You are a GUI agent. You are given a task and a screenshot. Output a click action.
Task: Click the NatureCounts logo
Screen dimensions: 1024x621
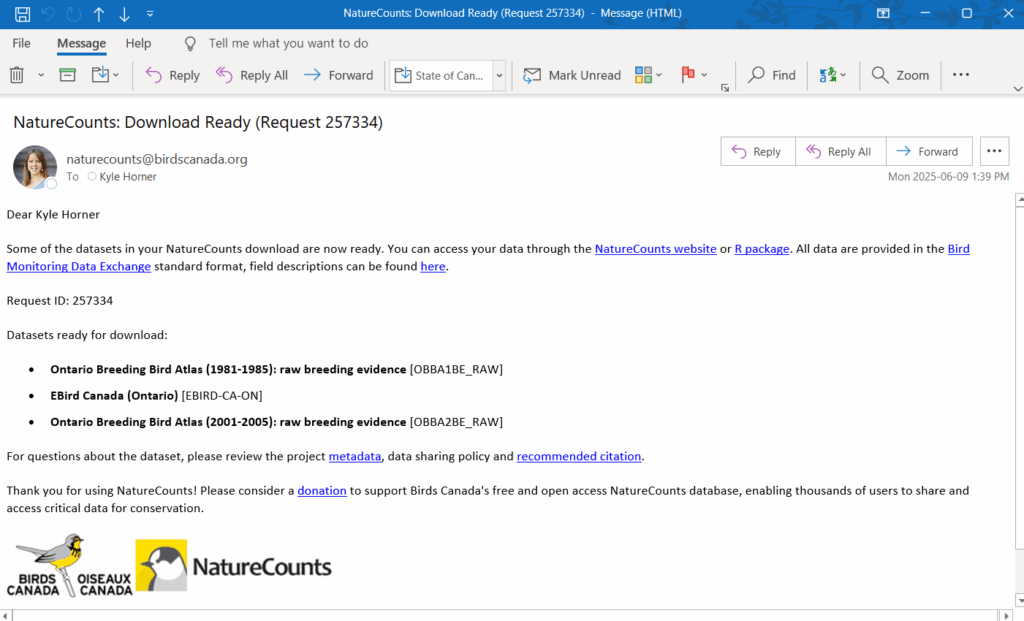click(233, 565)
